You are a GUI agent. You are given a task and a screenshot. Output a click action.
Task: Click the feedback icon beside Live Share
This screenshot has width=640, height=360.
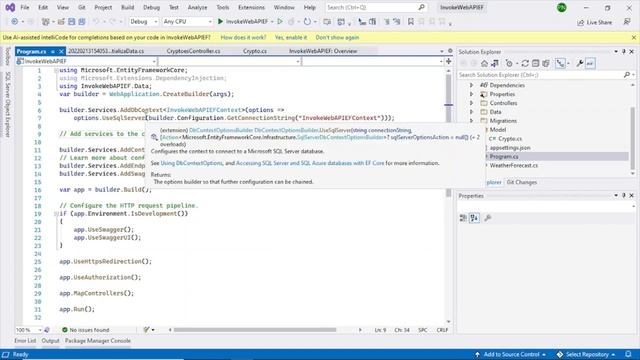[627, 22]
